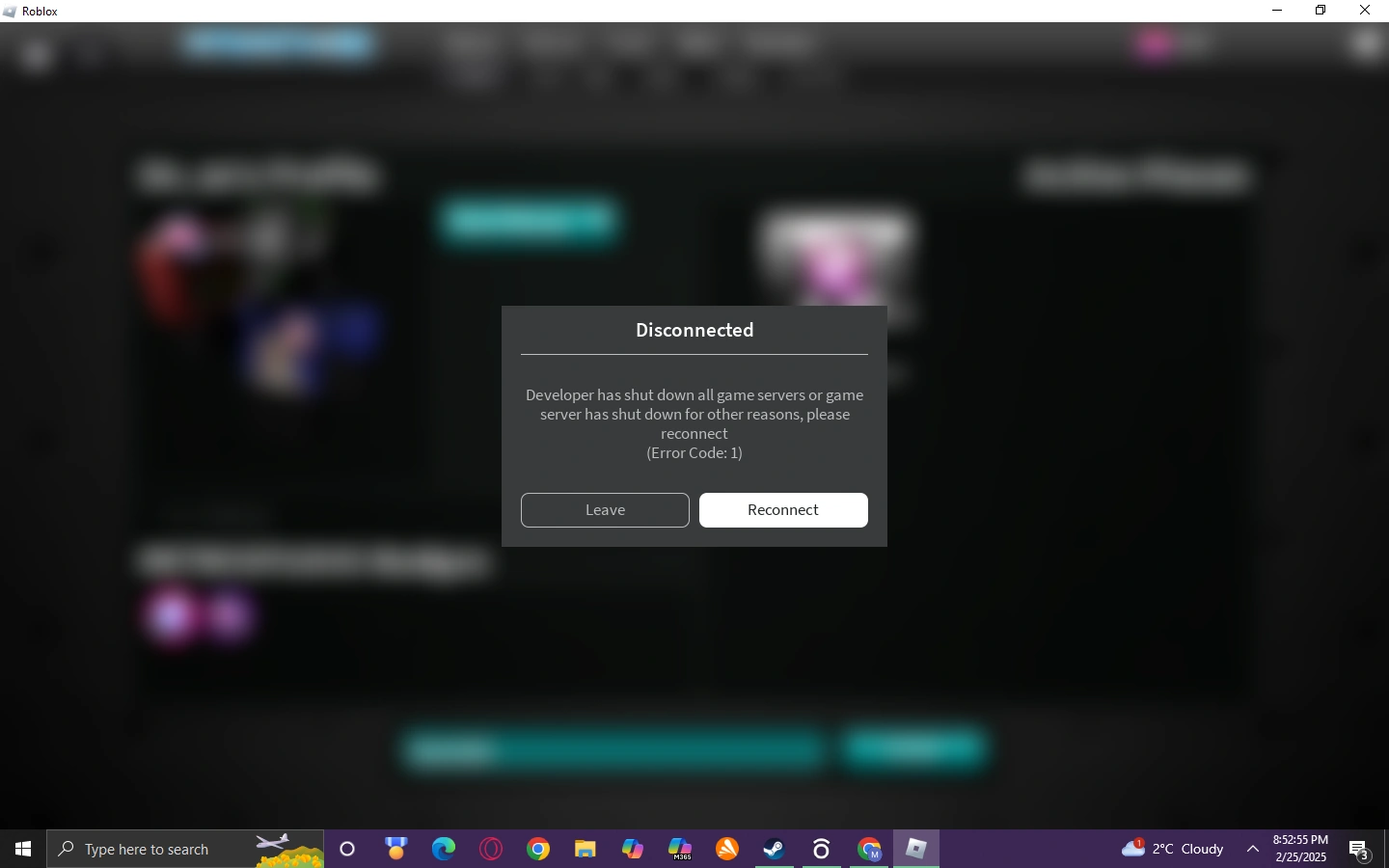The height and width of the screenshot is (868, 1389).
Task: Open File Explorer from taskbar
Action: coord(586,849)
